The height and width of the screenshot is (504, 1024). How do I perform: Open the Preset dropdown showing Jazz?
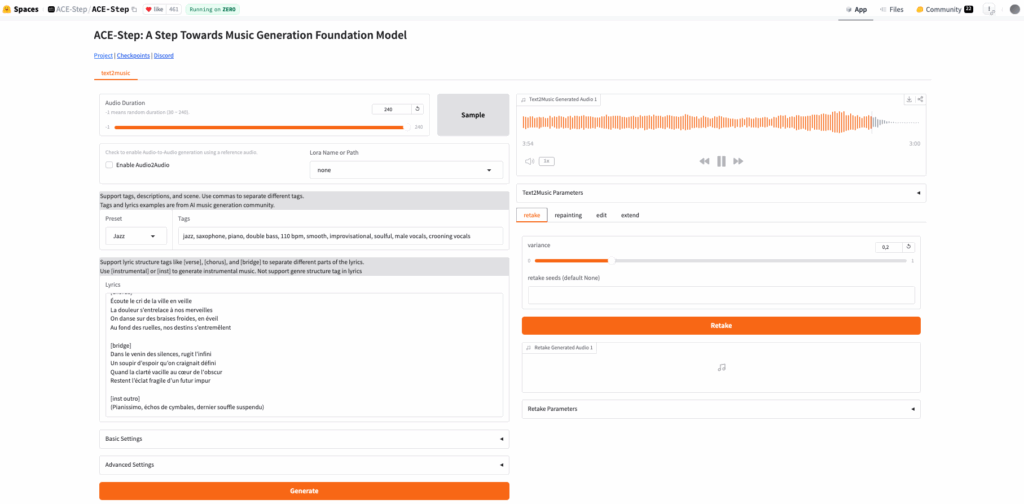pos(136,236)
